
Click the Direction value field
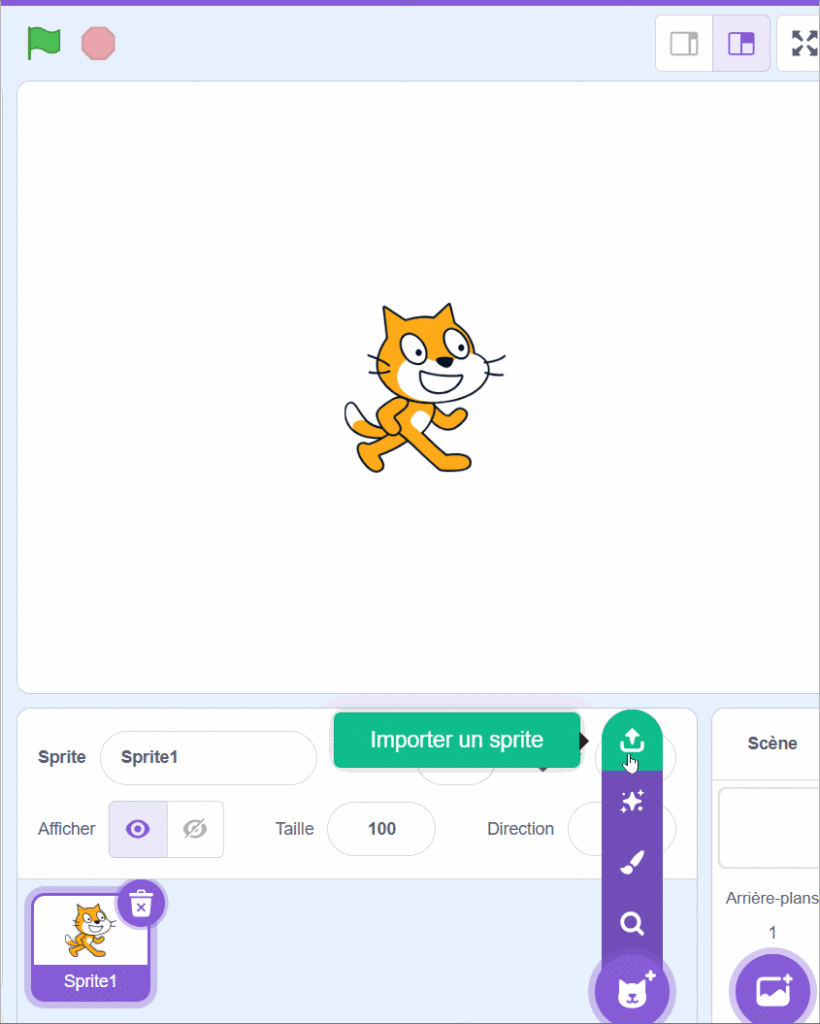tap(585, 829)
